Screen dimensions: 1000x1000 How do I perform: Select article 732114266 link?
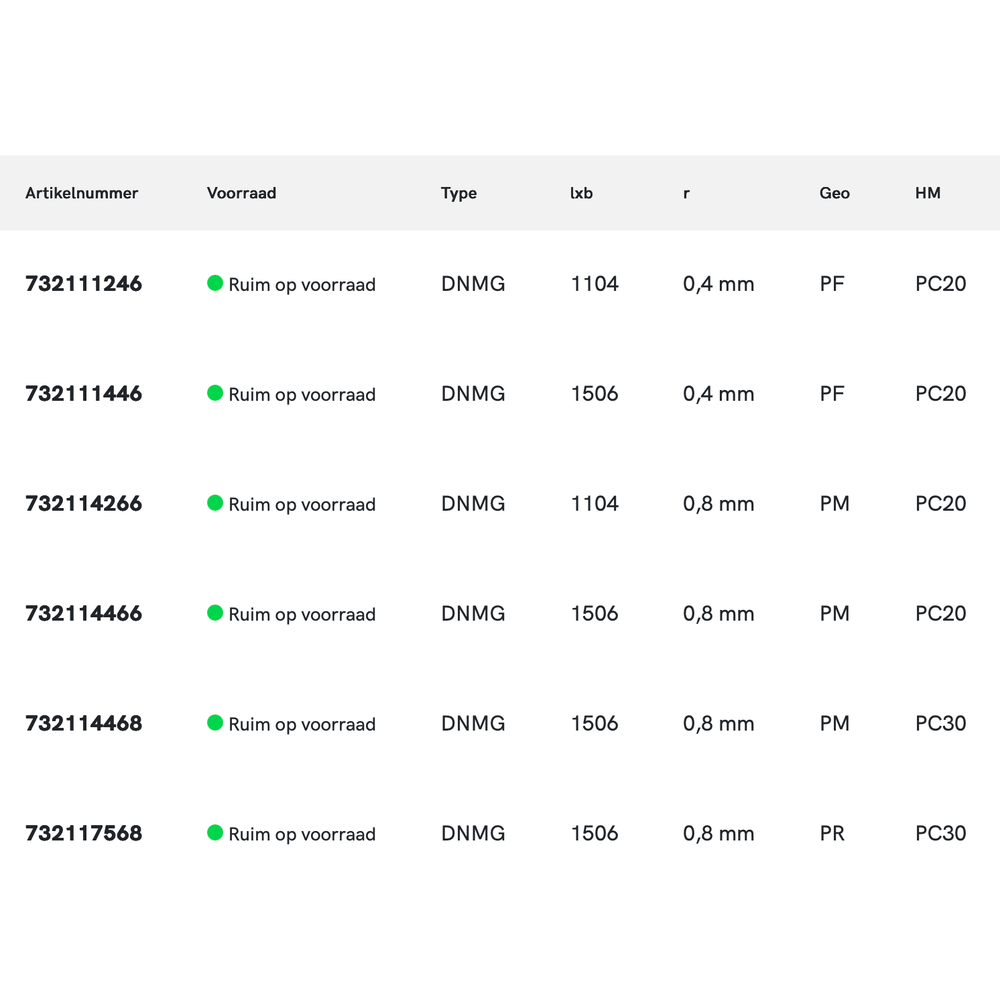[x=84, y=504]
